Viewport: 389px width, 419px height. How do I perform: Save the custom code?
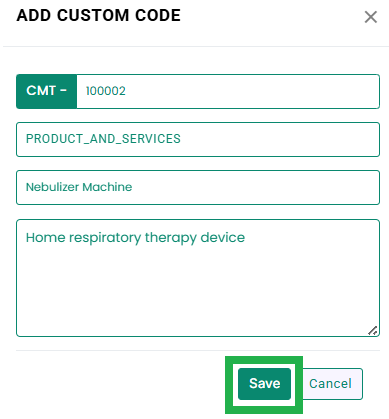[x=264, y=384]
